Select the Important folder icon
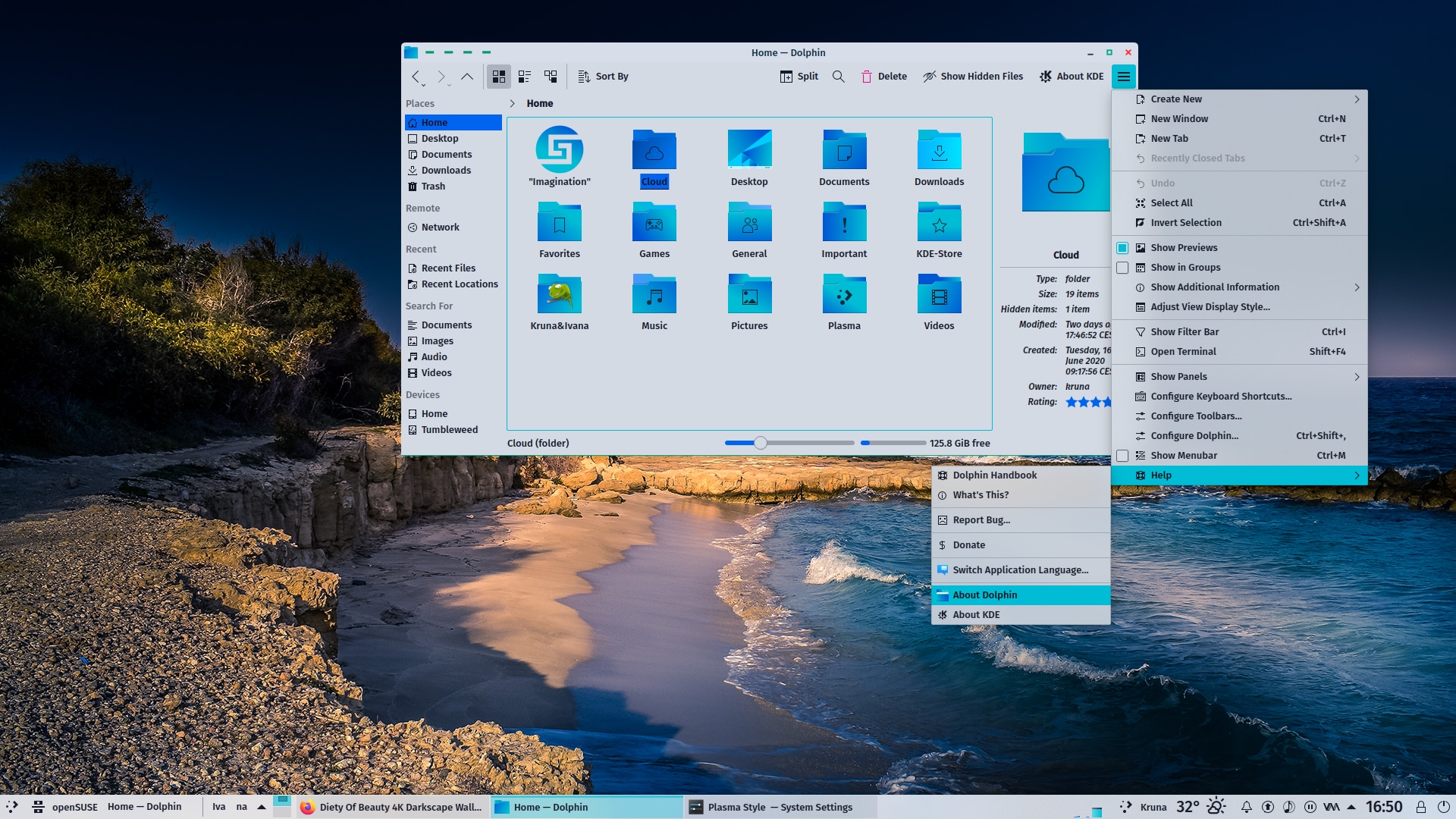The height and width of the screenshot is (819, 1456). point(844,222)
